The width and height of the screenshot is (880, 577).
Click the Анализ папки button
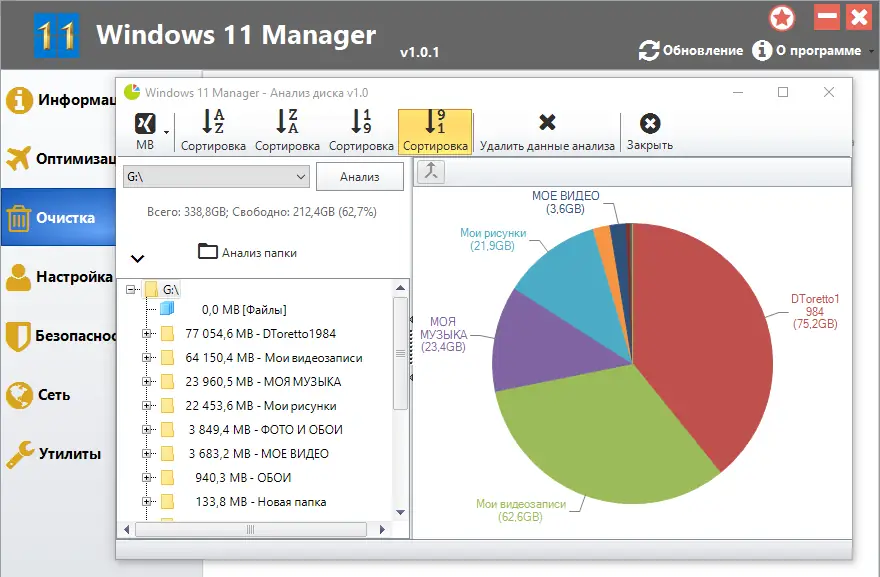click(x=248, y=252)
